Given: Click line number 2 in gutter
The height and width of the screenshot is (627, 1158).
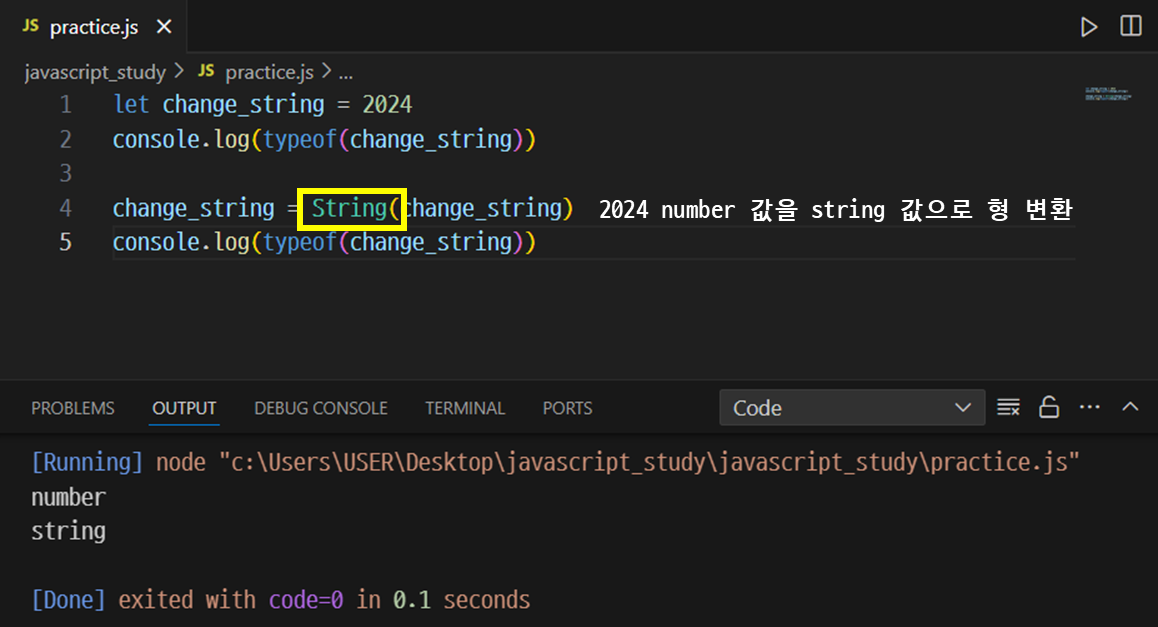Looking at the screenshot, I should 66,139.
